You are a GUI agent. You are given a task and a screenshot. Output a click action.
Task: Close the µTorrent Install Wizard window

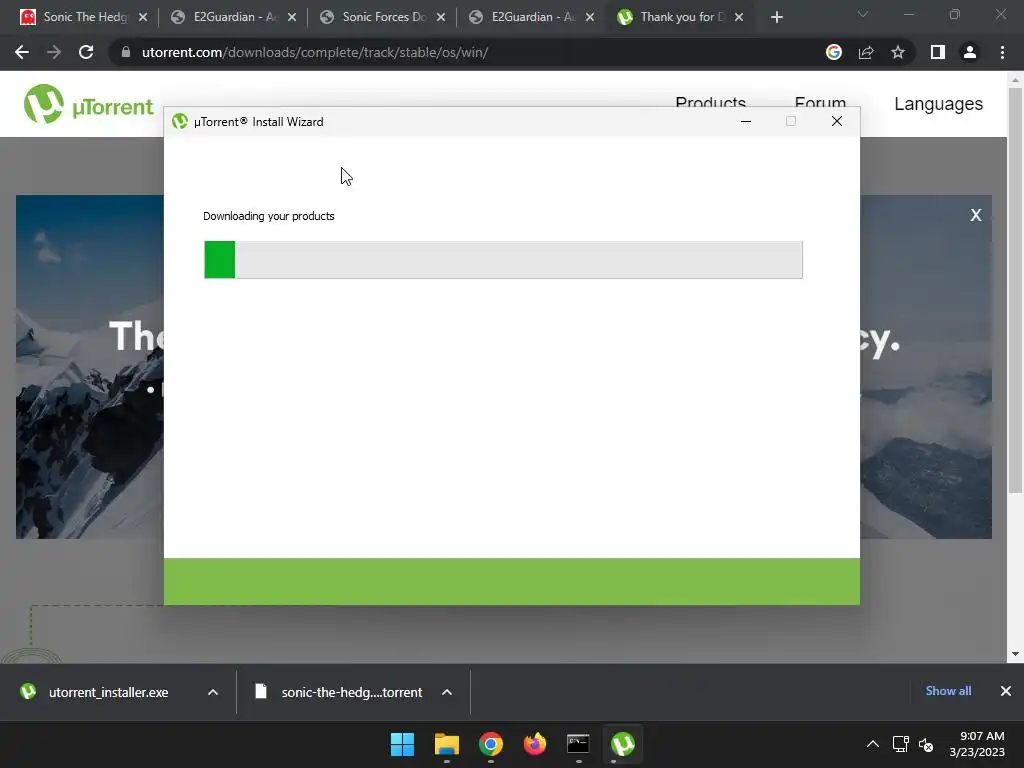pos(837,121)
